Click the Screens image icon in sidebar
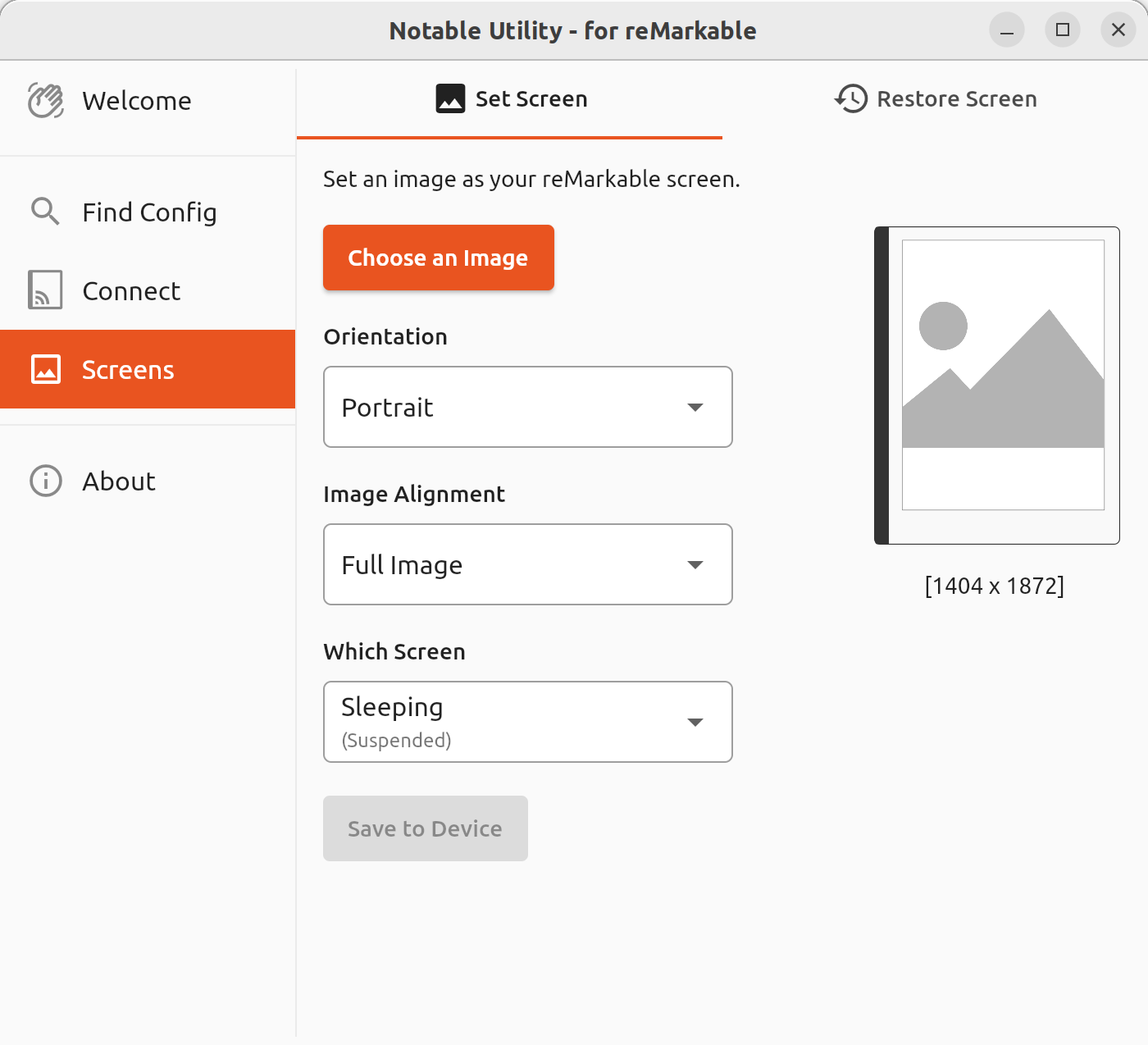 tap(47, 370)
